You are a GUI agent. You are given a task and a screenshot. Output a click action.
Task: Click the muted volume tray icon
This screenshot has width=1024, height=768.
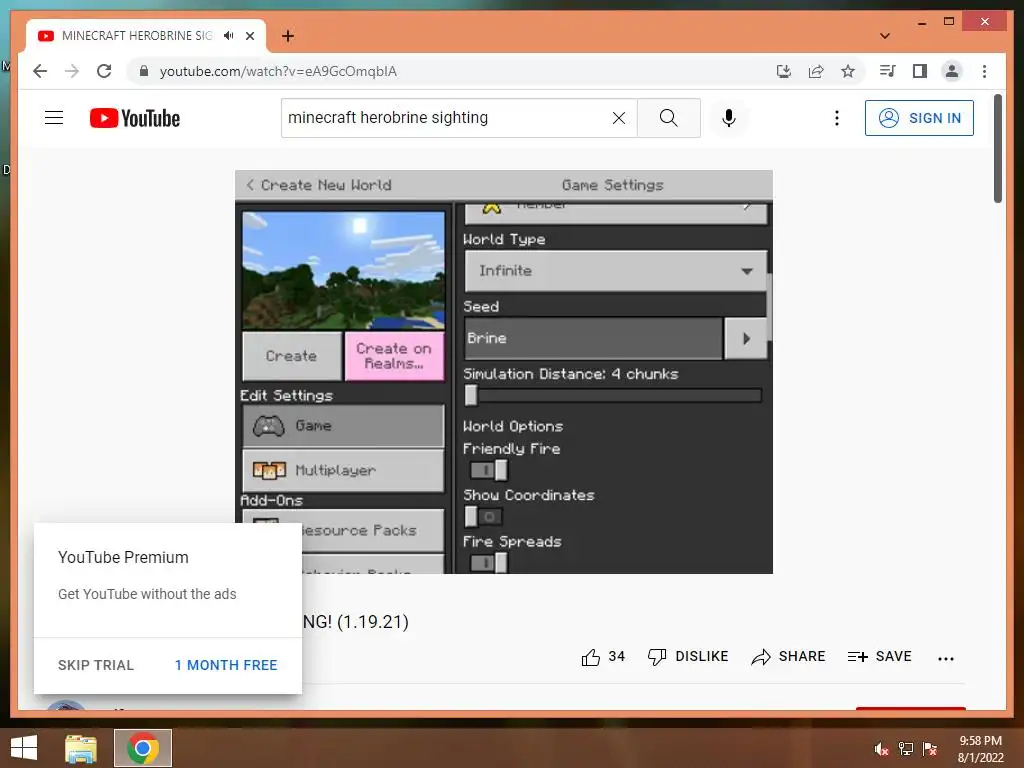881,749
